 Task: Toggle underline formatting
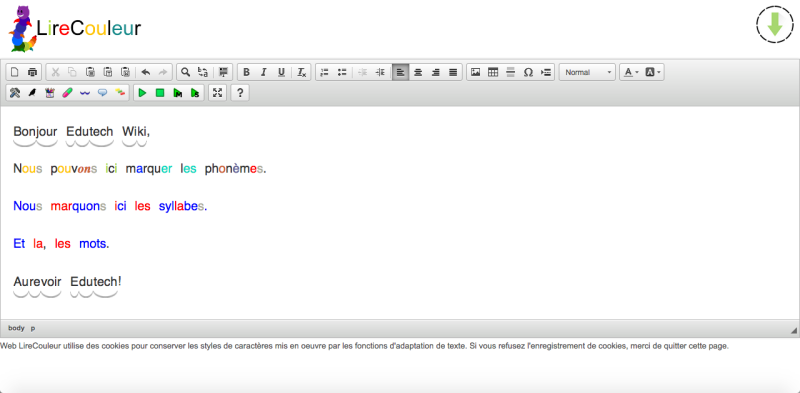coord(281,72)
